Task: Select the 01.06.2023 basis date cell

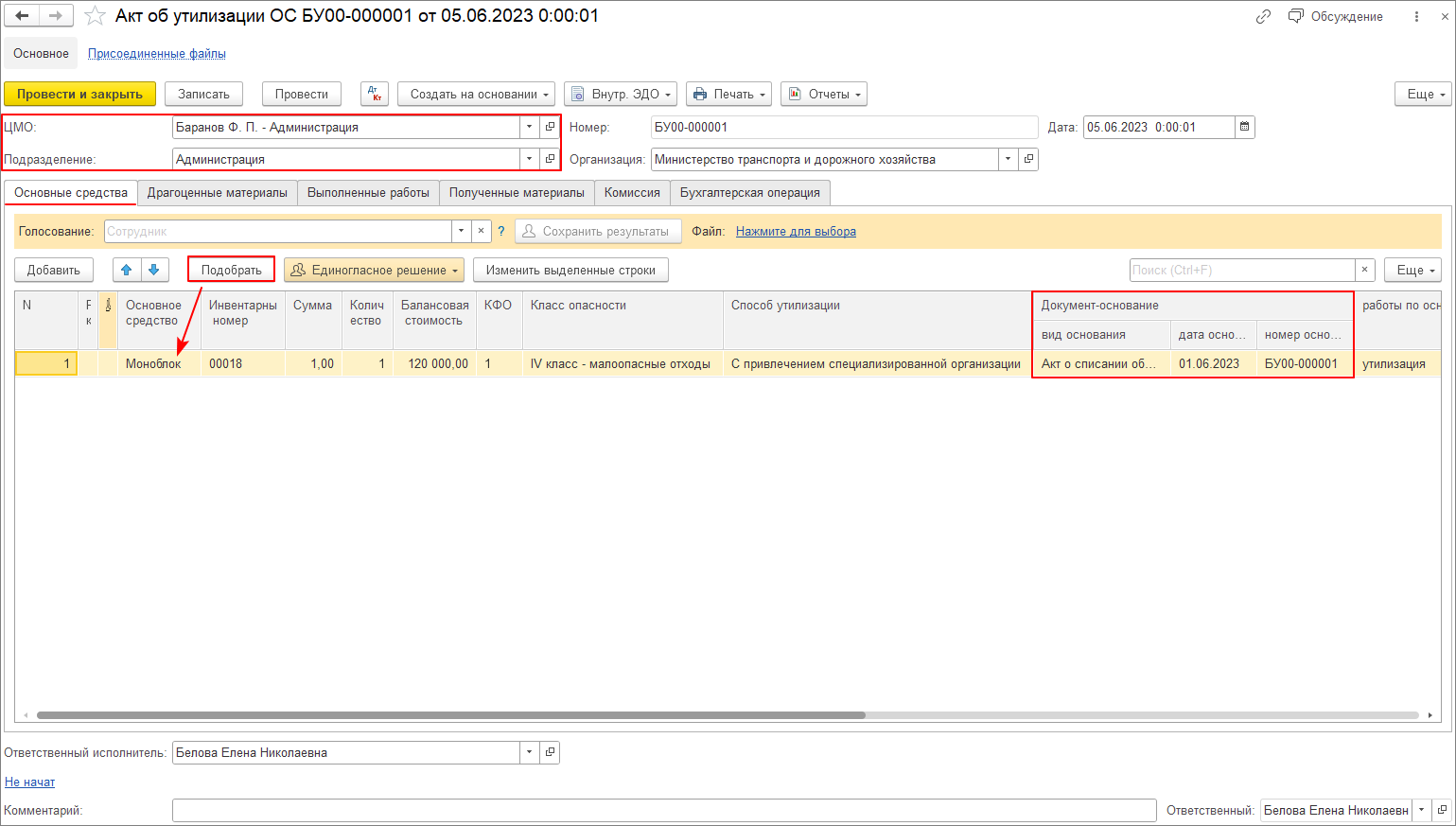Action: tap(1214, 363)
